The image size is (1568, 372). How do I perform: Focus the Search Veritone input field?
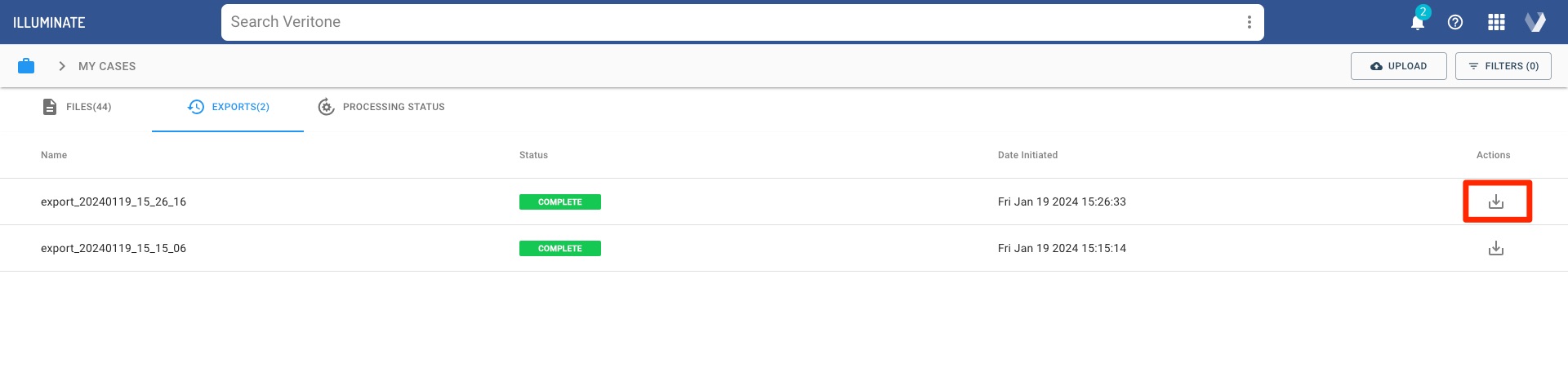pyautogui.click(x=727, y=22)
